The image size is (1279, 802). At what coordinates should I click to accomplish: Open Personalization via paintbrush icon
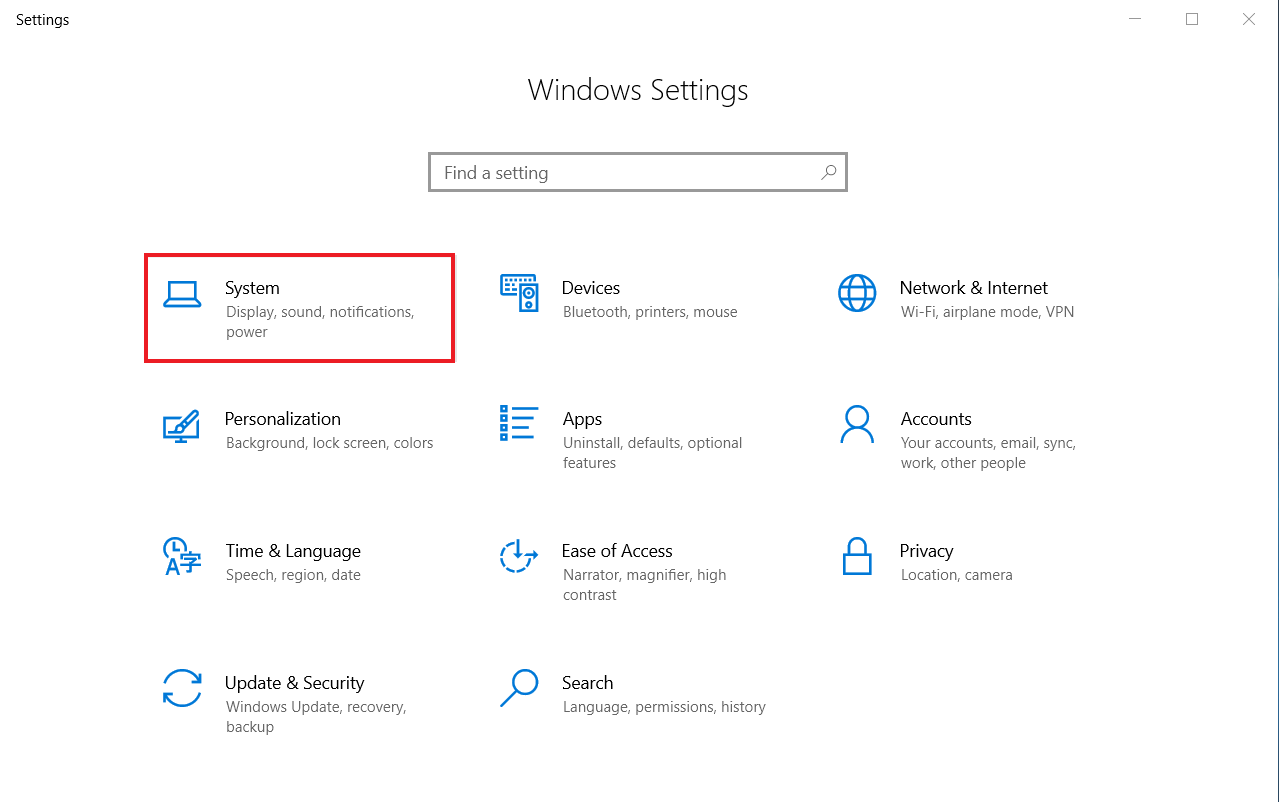182,427
